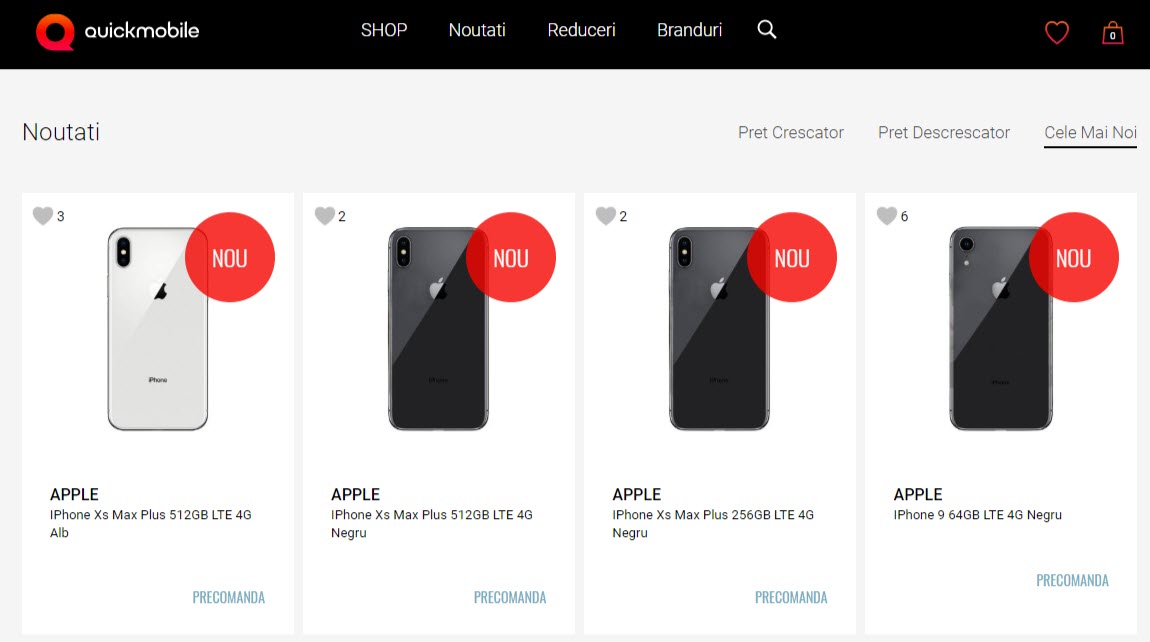Sort products by Pret Descrescator
1150x642 pixels.
943,132
